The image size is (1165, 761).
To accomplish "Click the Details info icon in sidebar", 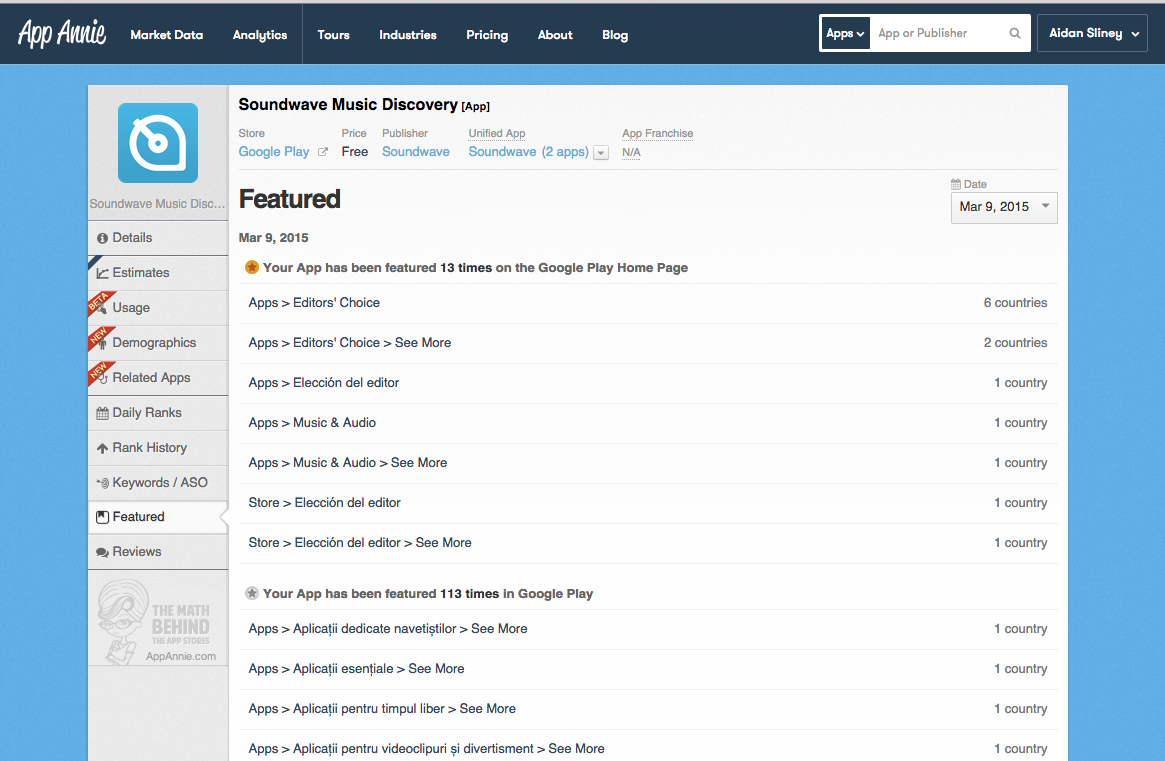I will 102,238.
